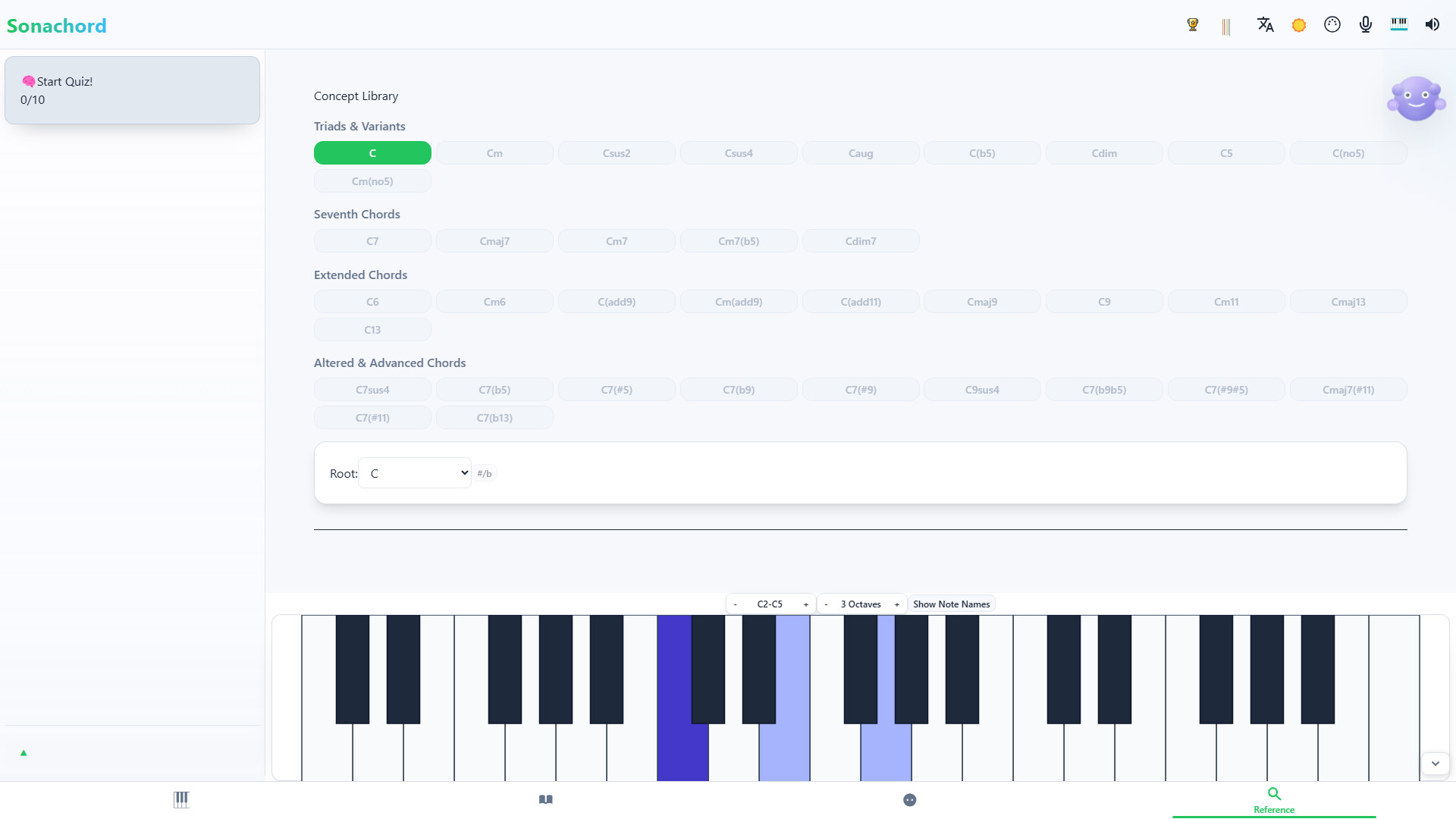The height and width of the screenshot is (819, 1456).
Task: Select the C9 chord chip
Action: click(x=1104, y=302)
